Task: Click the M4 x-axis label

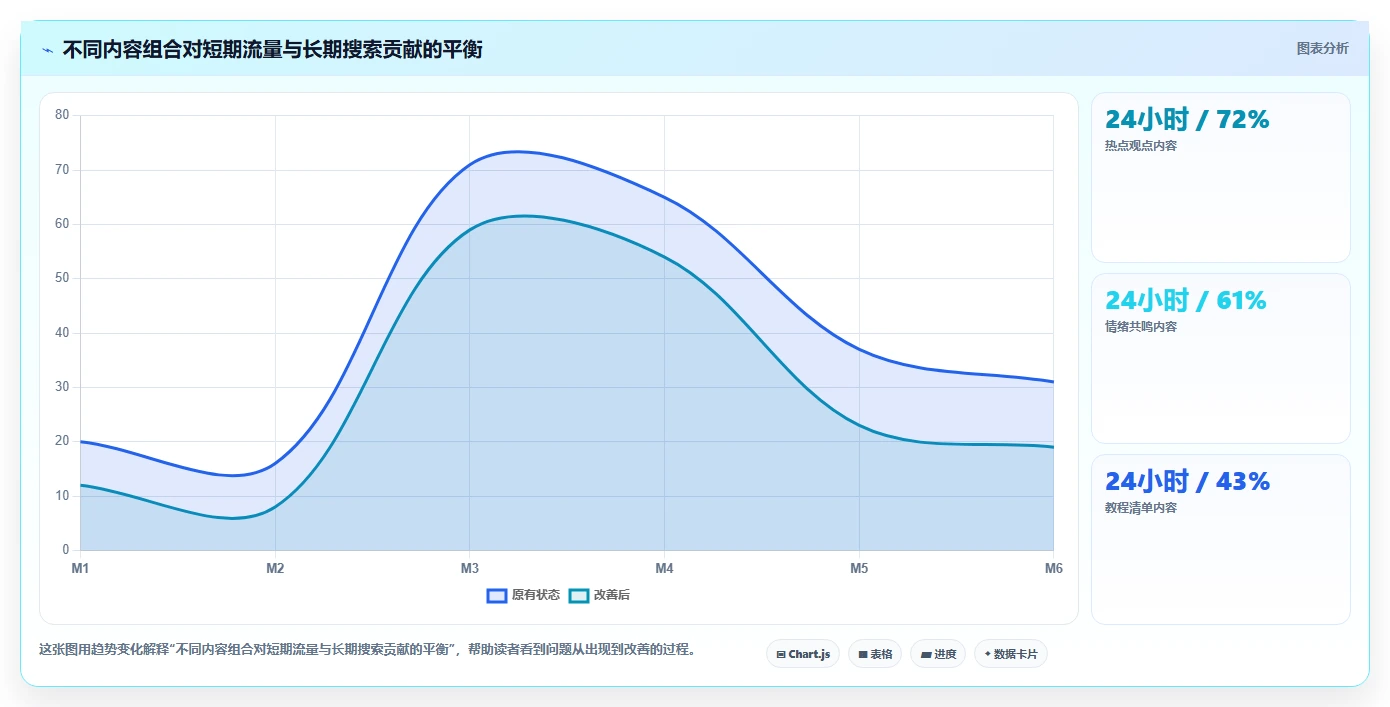Action: coord(664,569)
